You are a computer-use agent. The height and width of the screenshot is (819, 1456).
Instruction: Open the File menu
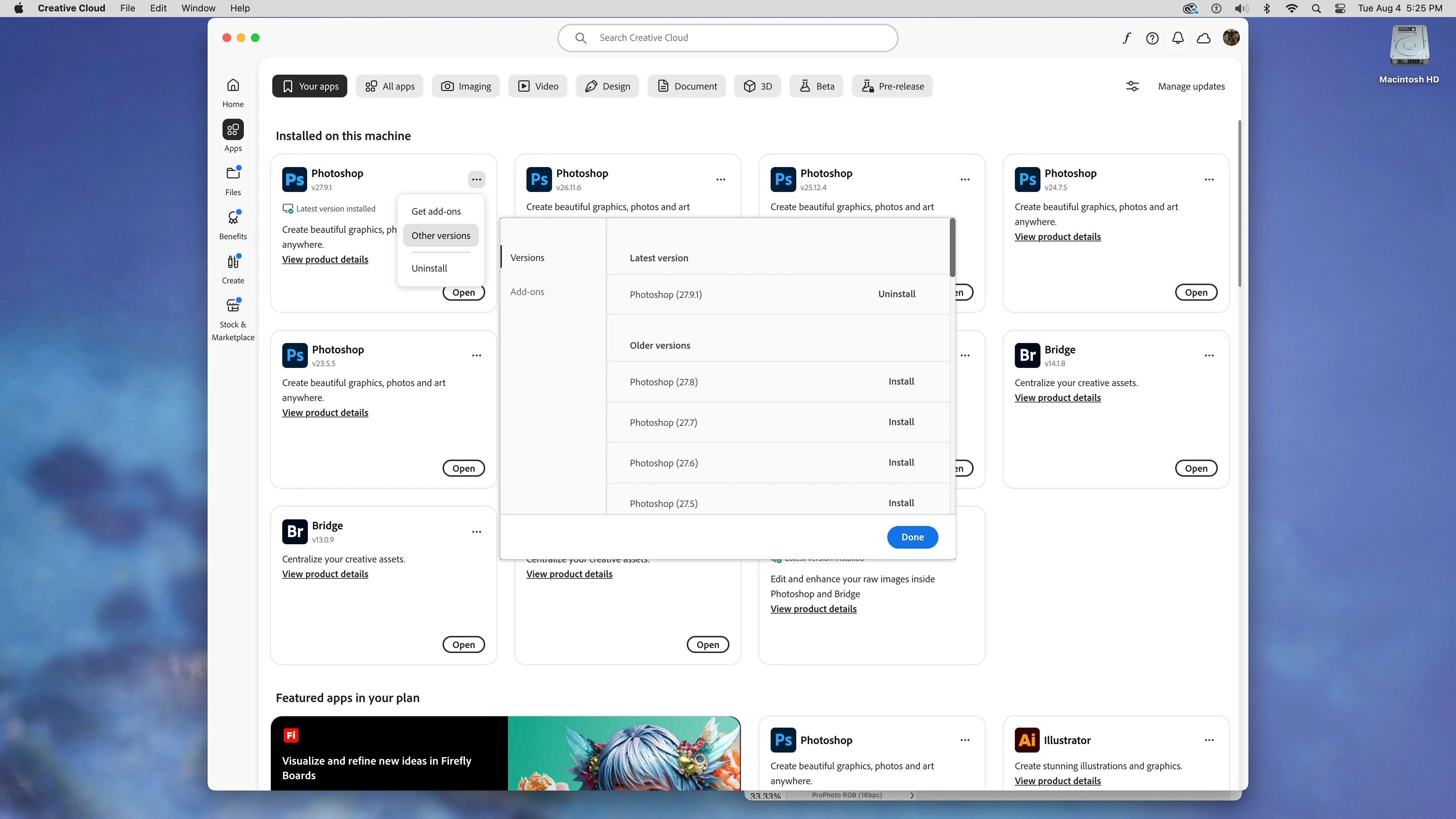pos(128,9)
